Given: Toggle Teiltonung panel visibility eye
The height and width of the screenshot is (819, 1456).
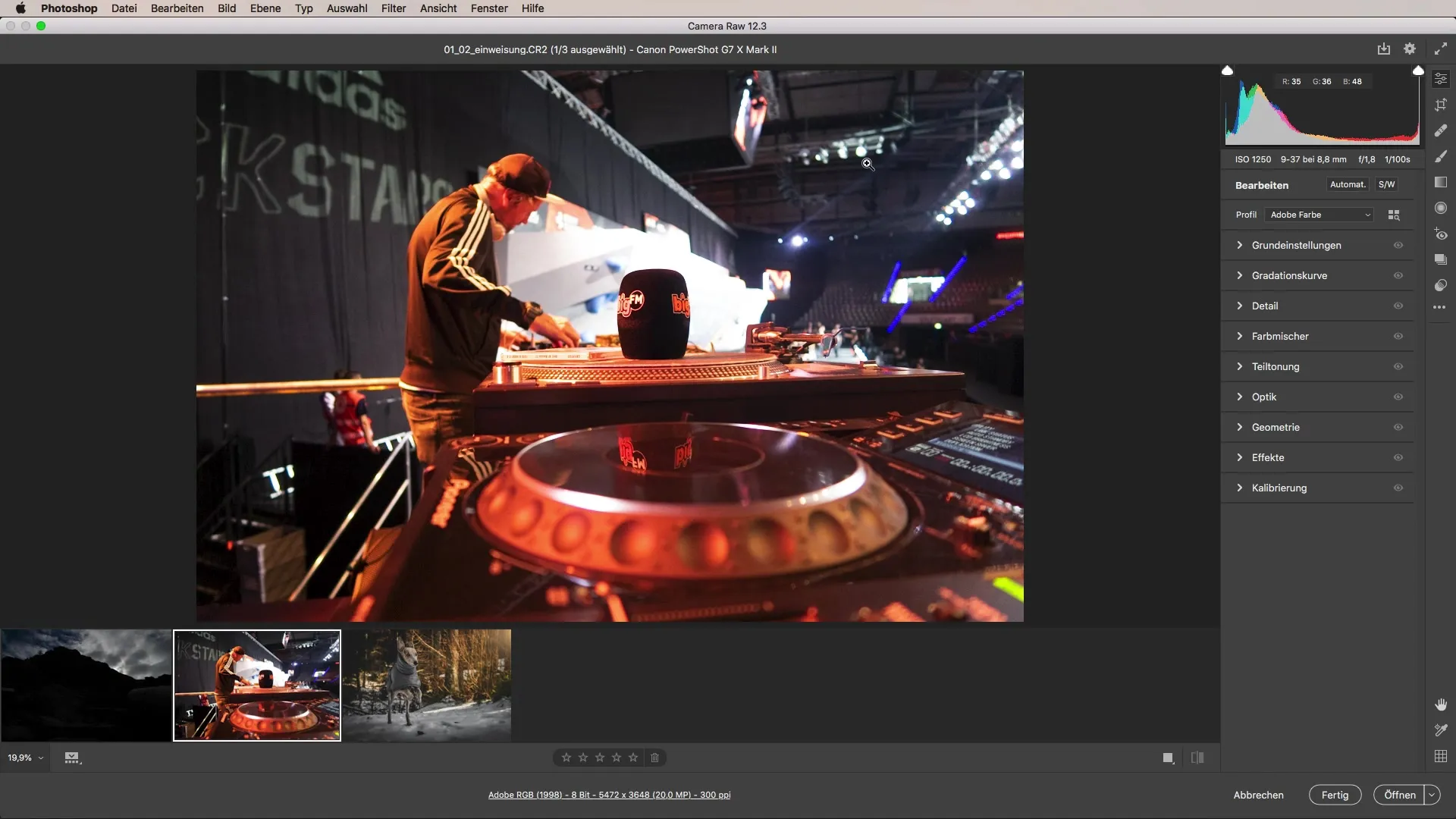Looking at the screenshot, I should (1398, 366).
